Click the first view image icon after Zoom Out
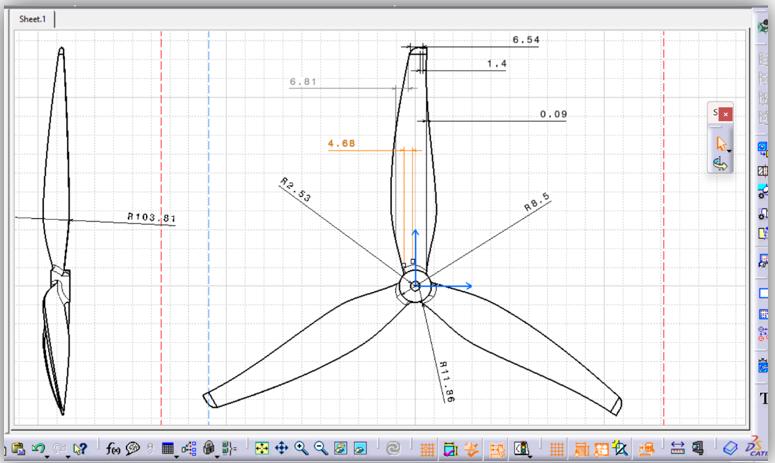The height and width of the screenshot is (463, 775). (341, 448)
